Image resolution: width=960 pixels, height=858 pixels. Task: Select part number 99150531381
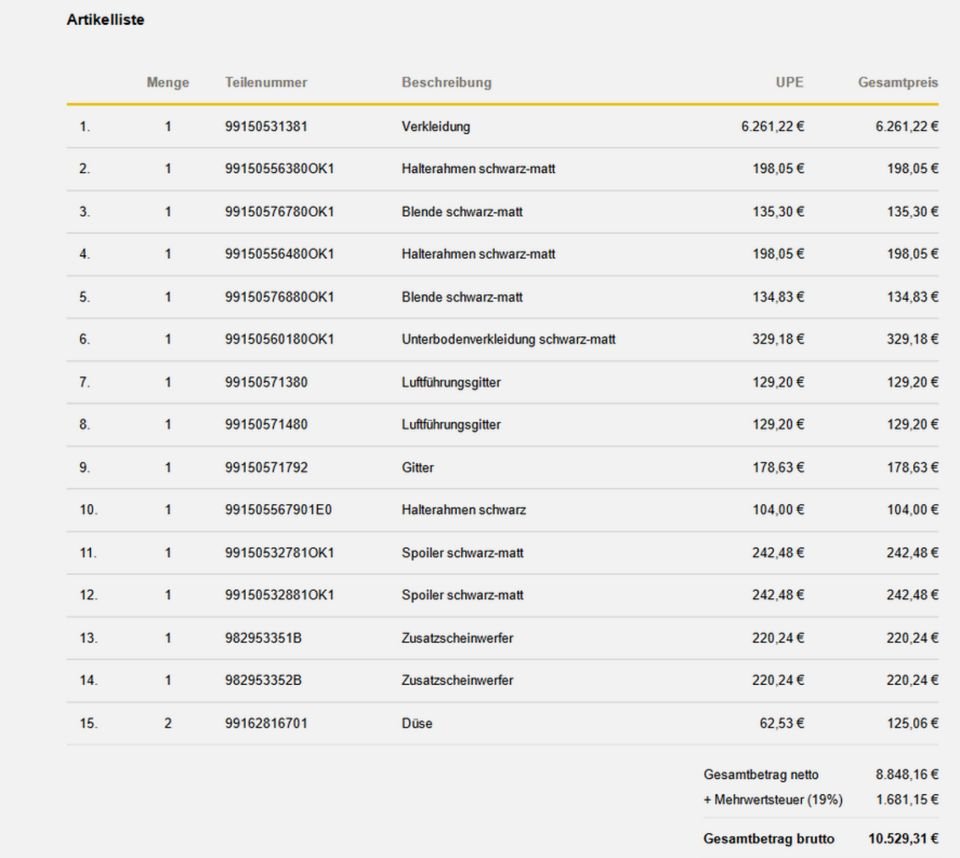click(266, 127)
